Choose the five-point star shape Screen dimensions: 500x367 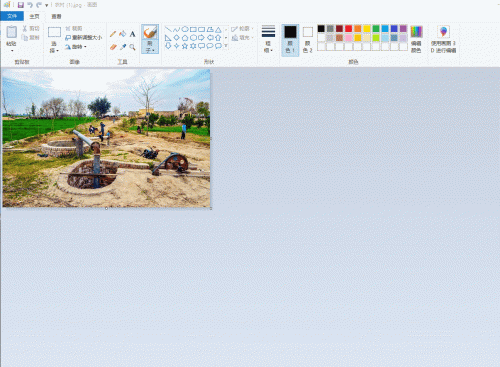click(x=185, y=46)
